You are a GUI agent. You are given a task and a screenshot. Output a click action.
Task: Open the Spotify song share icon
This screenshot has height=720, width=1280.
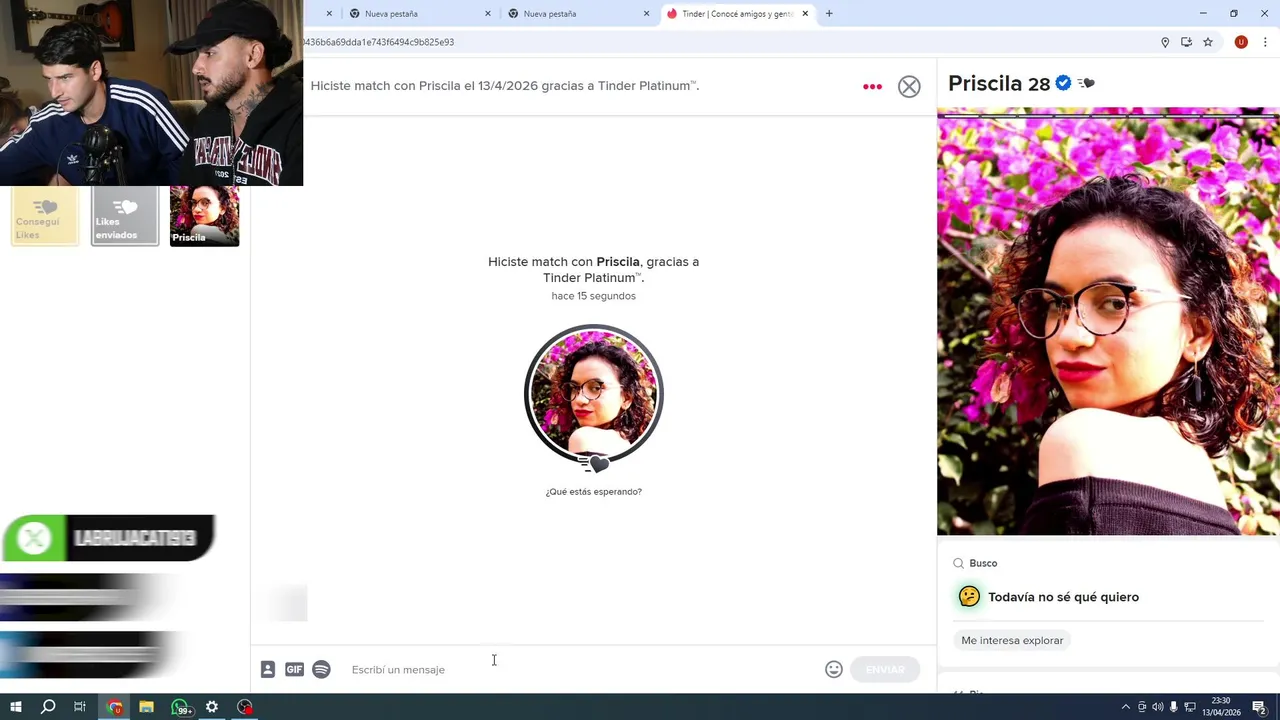[x=321, y=670]
